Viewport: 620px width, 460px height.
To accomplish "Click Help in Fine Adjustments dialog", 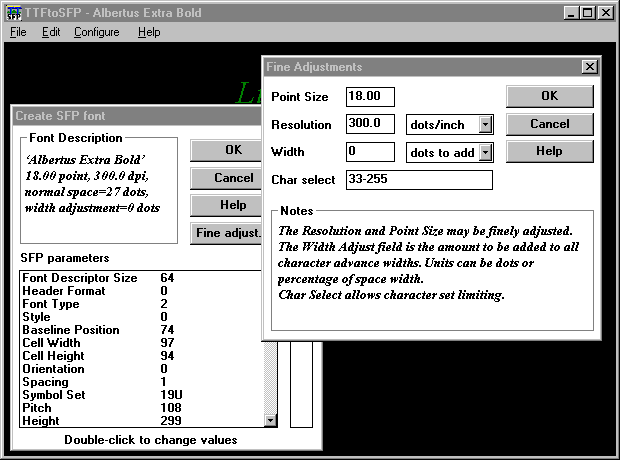I will click(550, 151).
